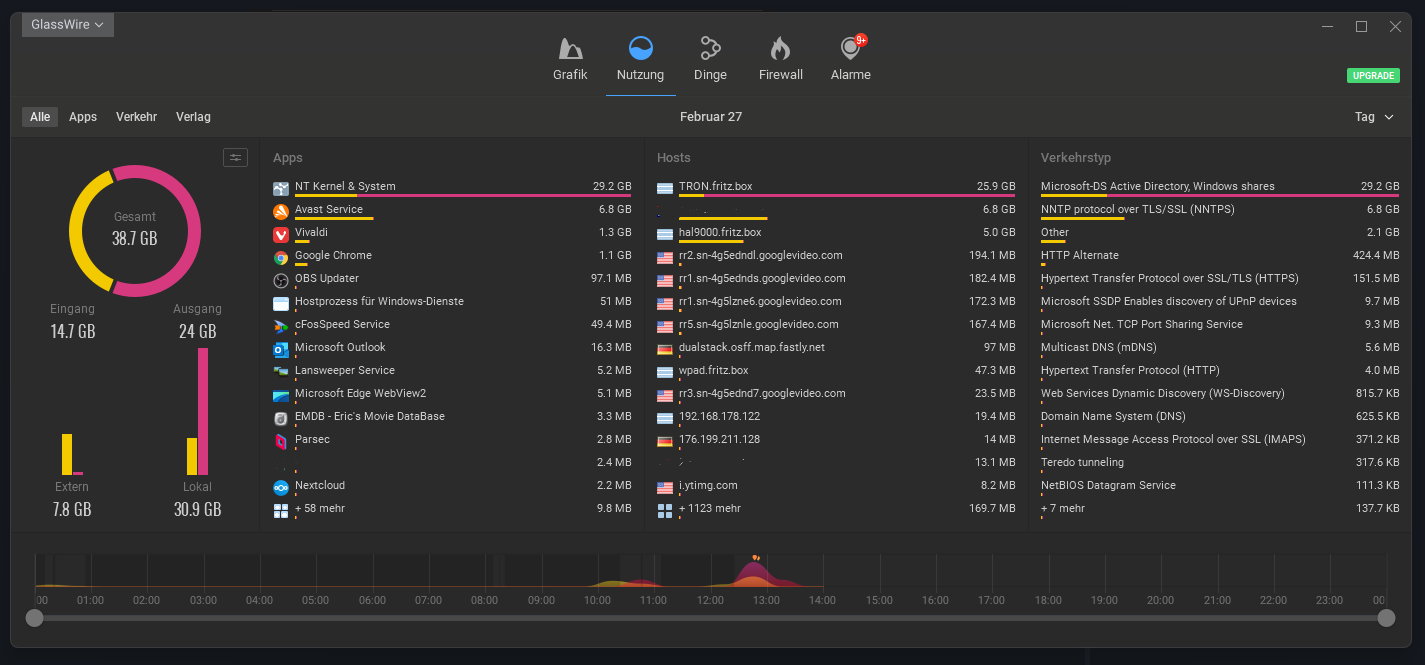Select the Multicast DNS (mDNS) row
Viewport: 1425px width, 665px height.
click(1220, 348)
